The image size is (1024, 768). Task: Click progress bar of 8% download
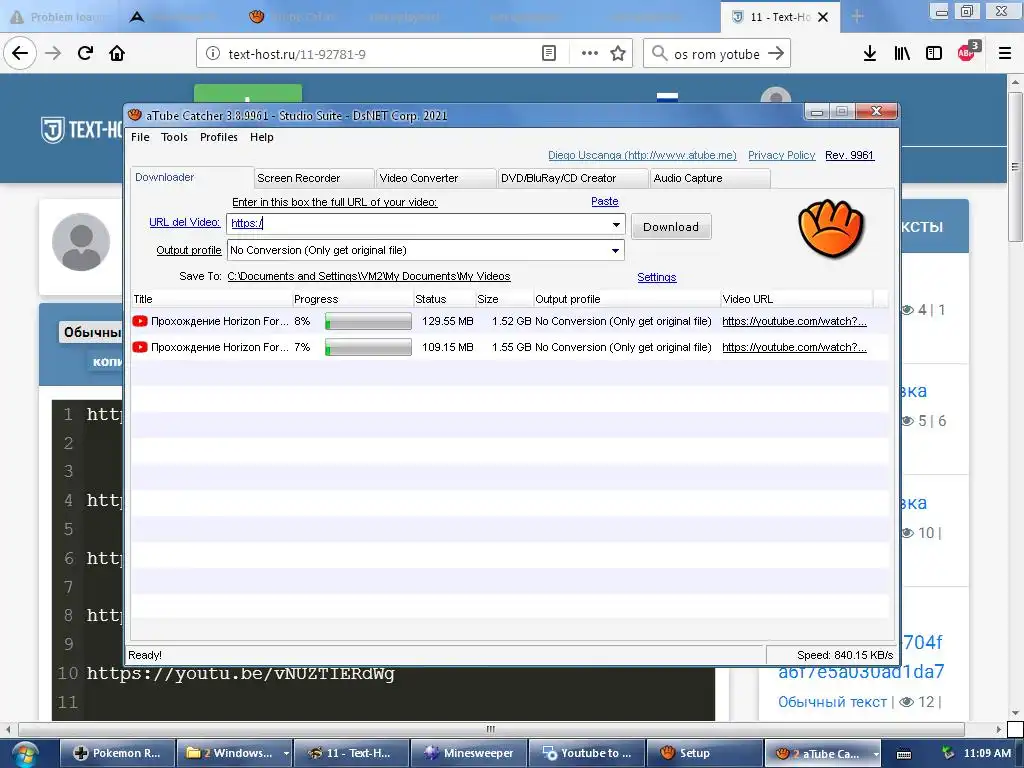click(x=368, y=321)
